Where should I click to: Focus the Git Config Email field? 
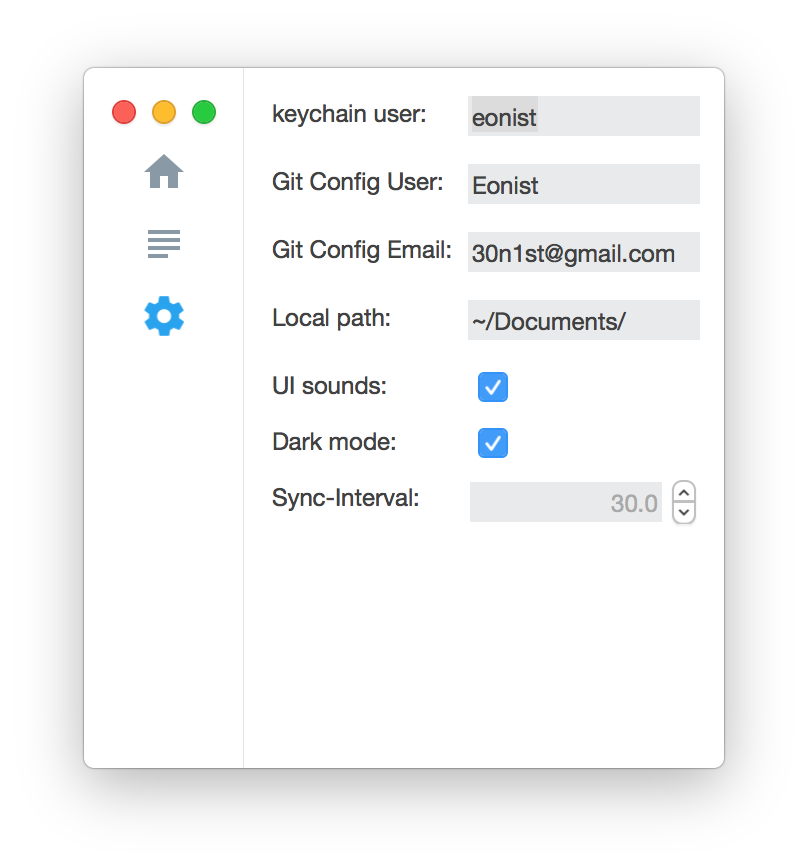pos(583,252)
